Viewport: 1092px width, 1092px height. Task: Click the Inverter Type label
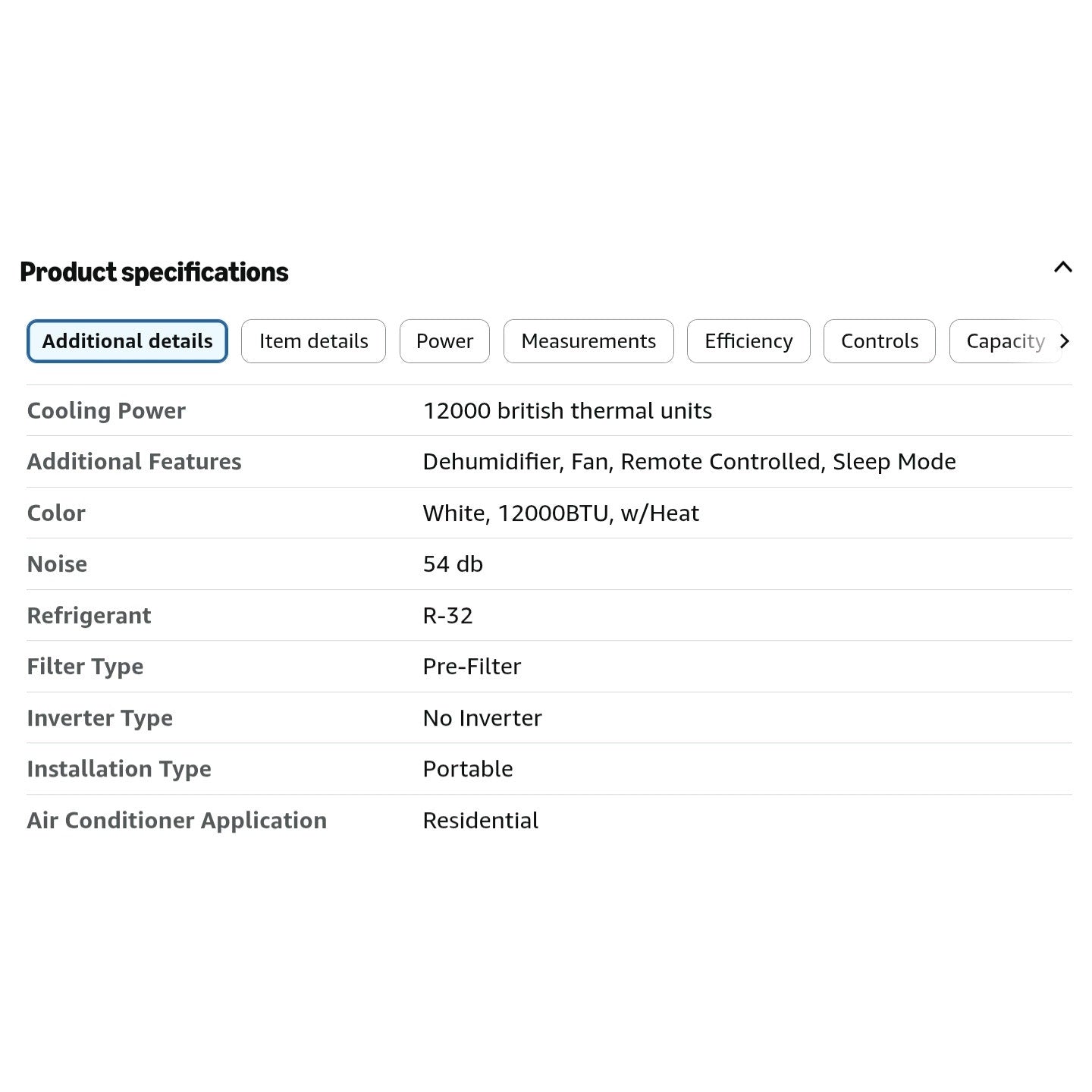(100, 718)
